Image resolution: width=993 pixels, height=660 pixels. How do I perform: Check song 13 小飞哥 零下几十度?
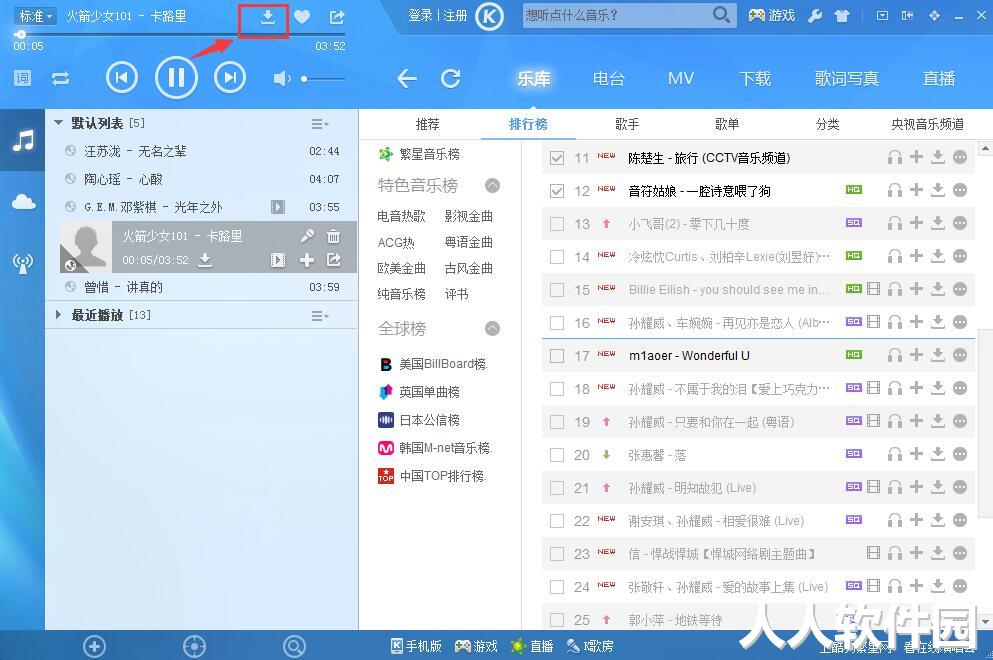tap(557, 224)
